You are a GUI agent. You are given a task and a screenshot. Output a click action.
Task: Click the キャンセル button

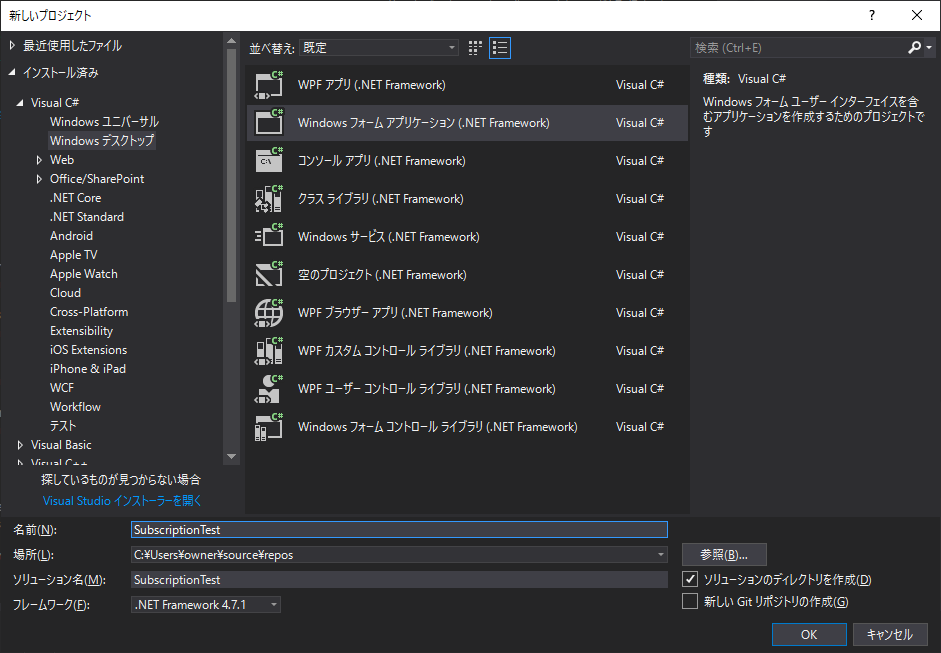[x=890, y=634]
